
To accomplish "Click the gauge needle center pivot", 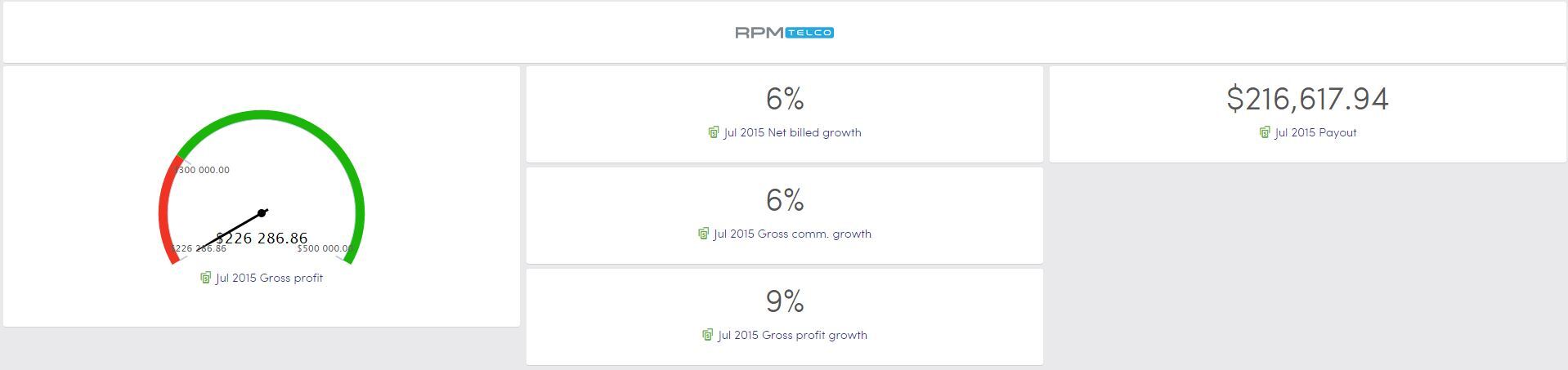I will click(262, 213).
